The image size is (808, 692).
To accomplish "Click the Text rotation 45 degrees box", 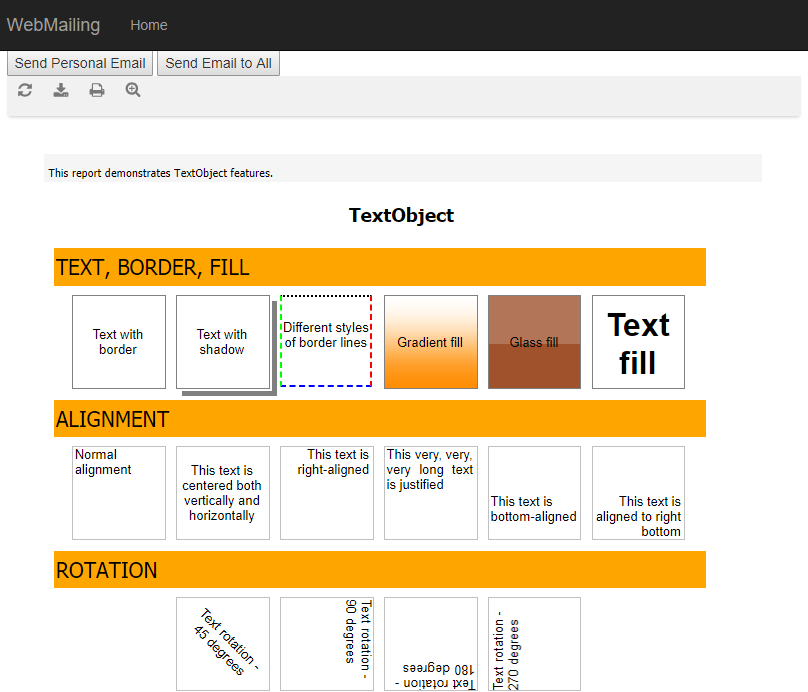I will point(223,644).
